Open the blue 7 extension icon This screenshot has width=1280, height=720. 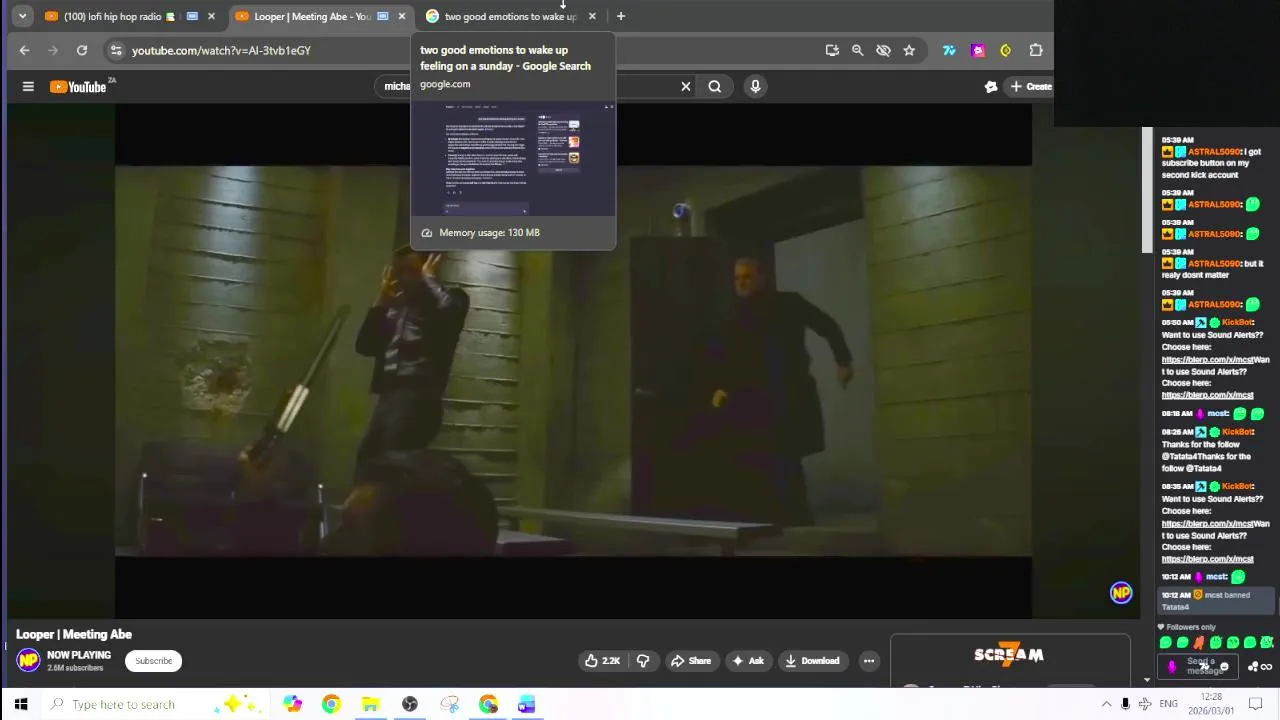(949, 50)
